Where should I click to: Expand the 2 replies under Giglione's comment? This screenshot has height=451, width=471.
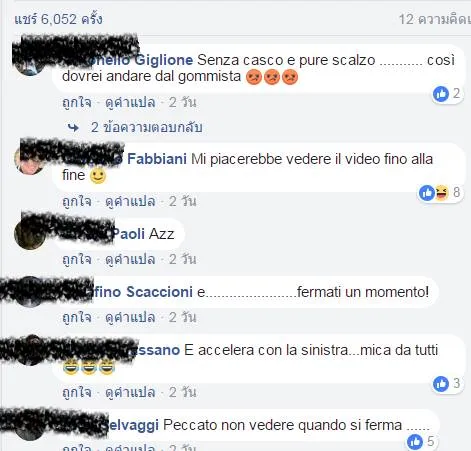tap(147, 127)
